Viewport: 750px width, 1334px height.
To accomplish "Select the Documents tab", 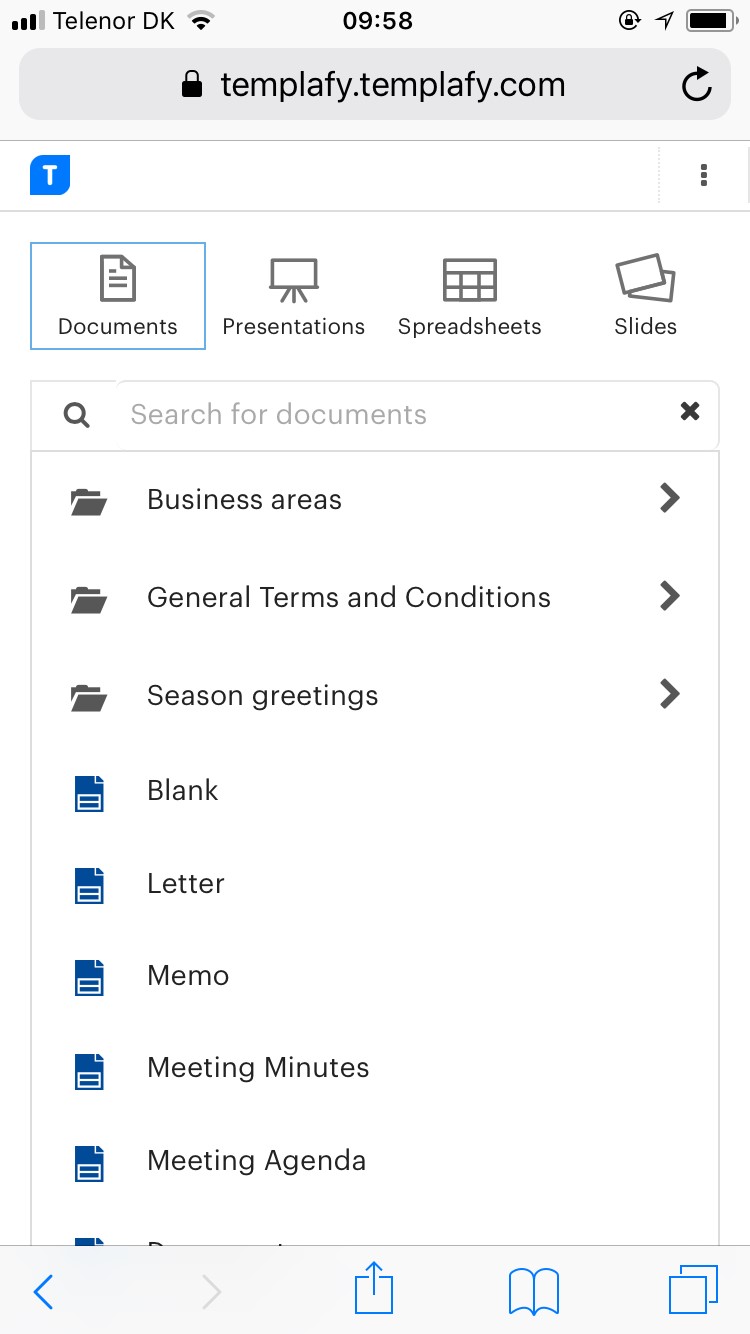I will [x=118, y=296].
